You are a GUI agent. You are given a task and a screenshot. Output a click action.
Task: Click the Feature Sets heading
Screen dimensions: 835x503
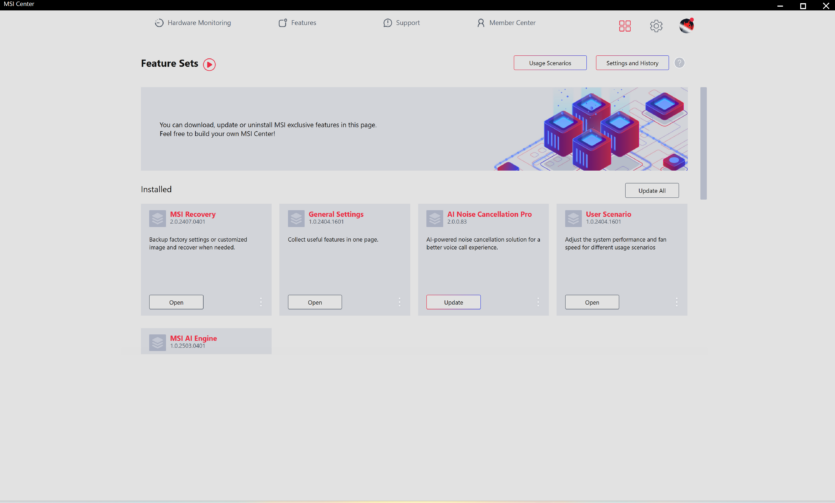(169, 63)
